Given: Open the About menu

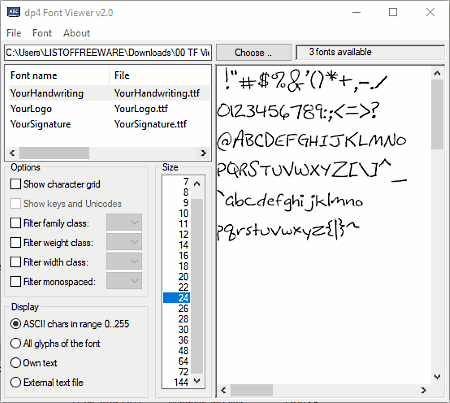Looking at the screenshot, I should tap(77, 33).
